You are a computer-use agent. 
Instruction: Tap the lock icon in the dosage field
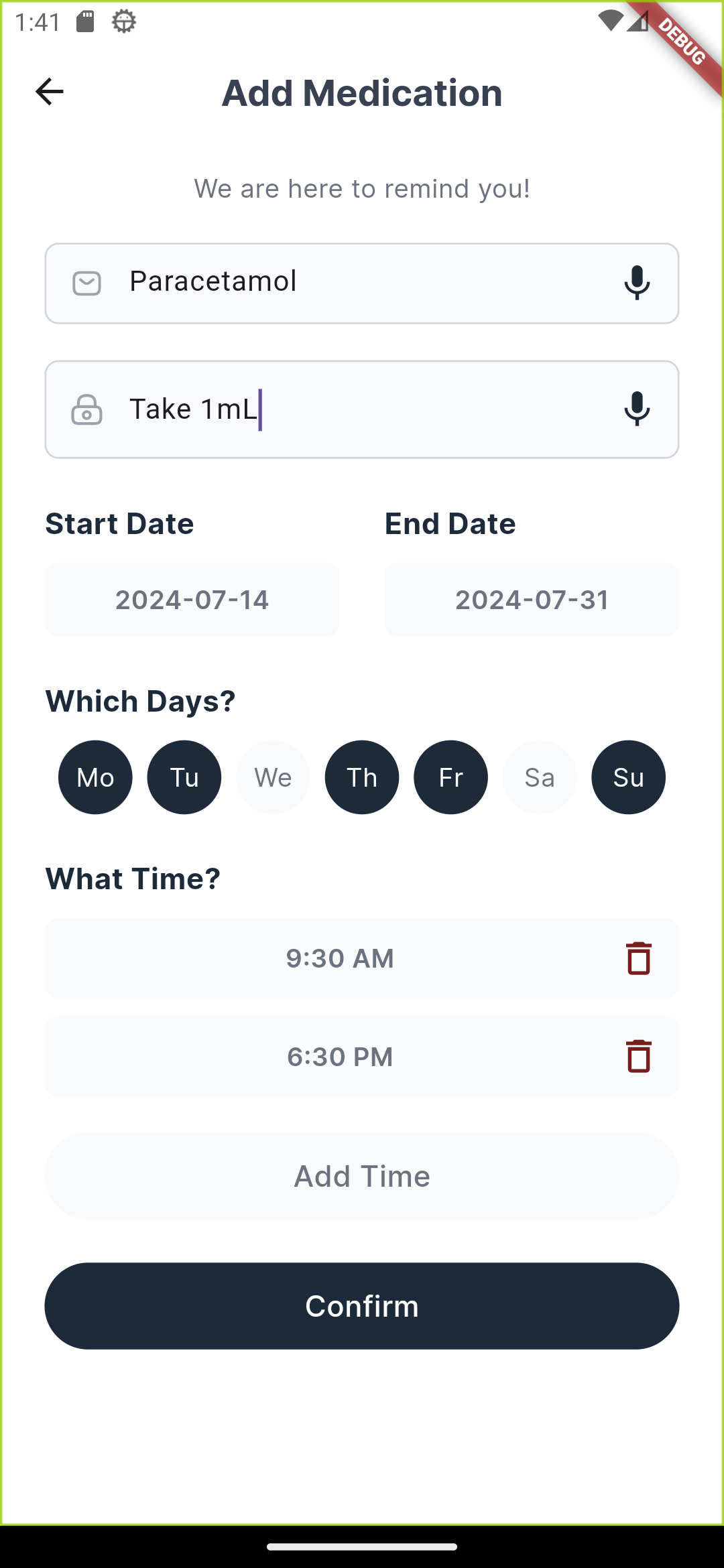tap(86, 409)
